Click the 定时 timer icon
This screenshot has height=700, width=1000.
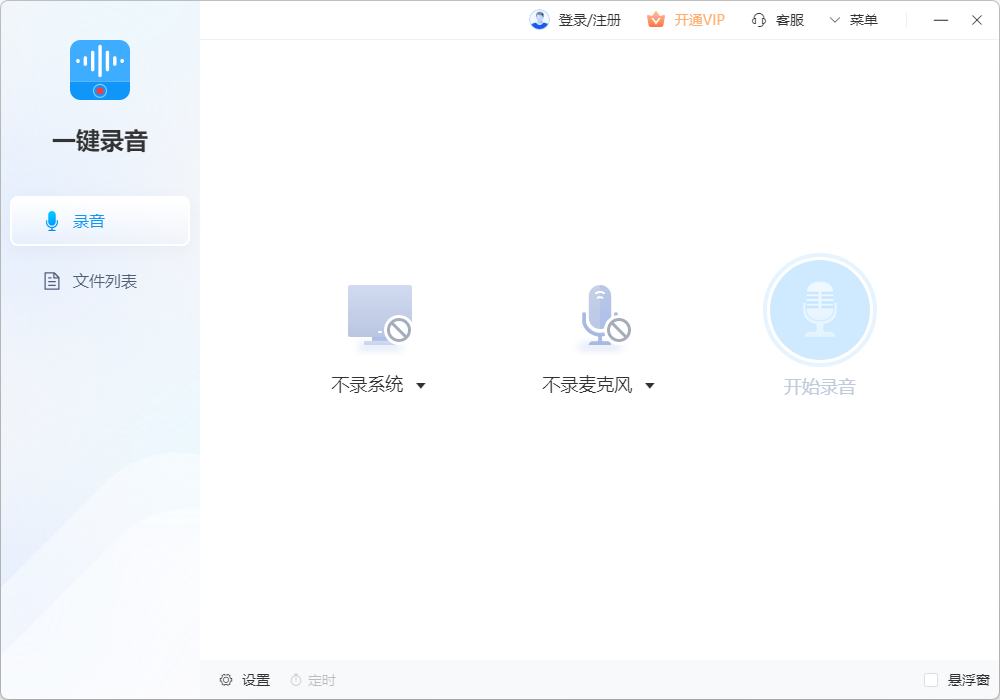coord(295,679)
